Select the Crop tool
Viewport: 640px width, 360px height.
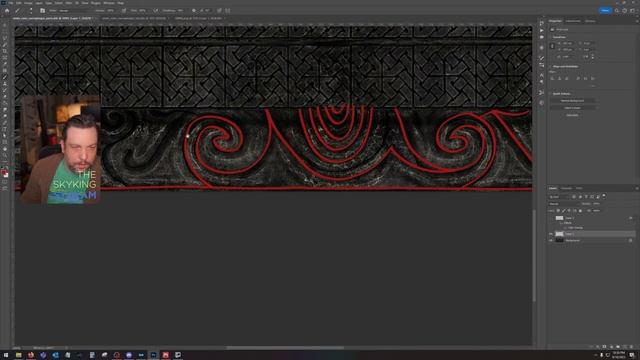click(5, 52)
